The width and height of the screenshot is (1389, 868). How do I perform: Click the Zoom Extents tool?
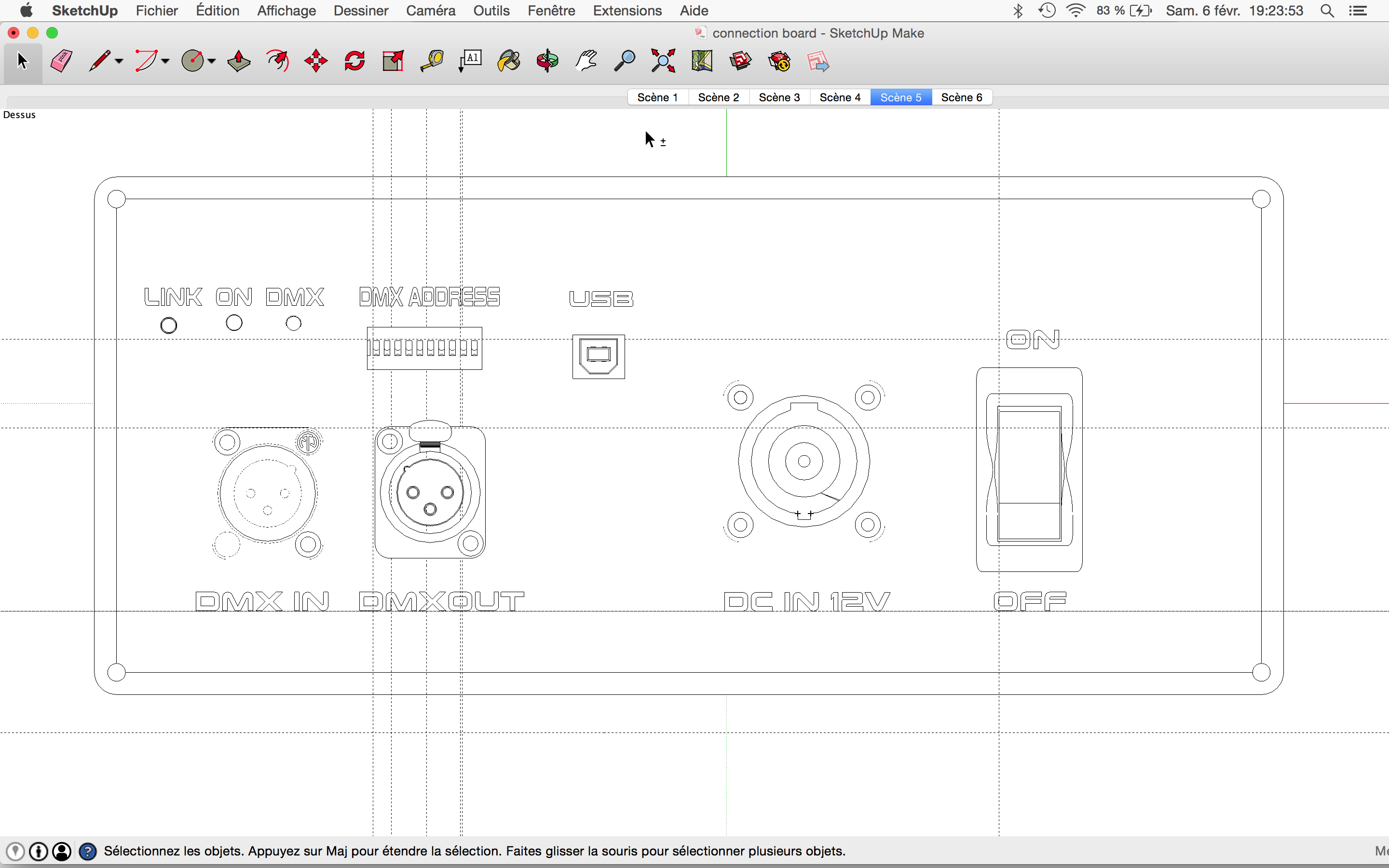point(663,61)
